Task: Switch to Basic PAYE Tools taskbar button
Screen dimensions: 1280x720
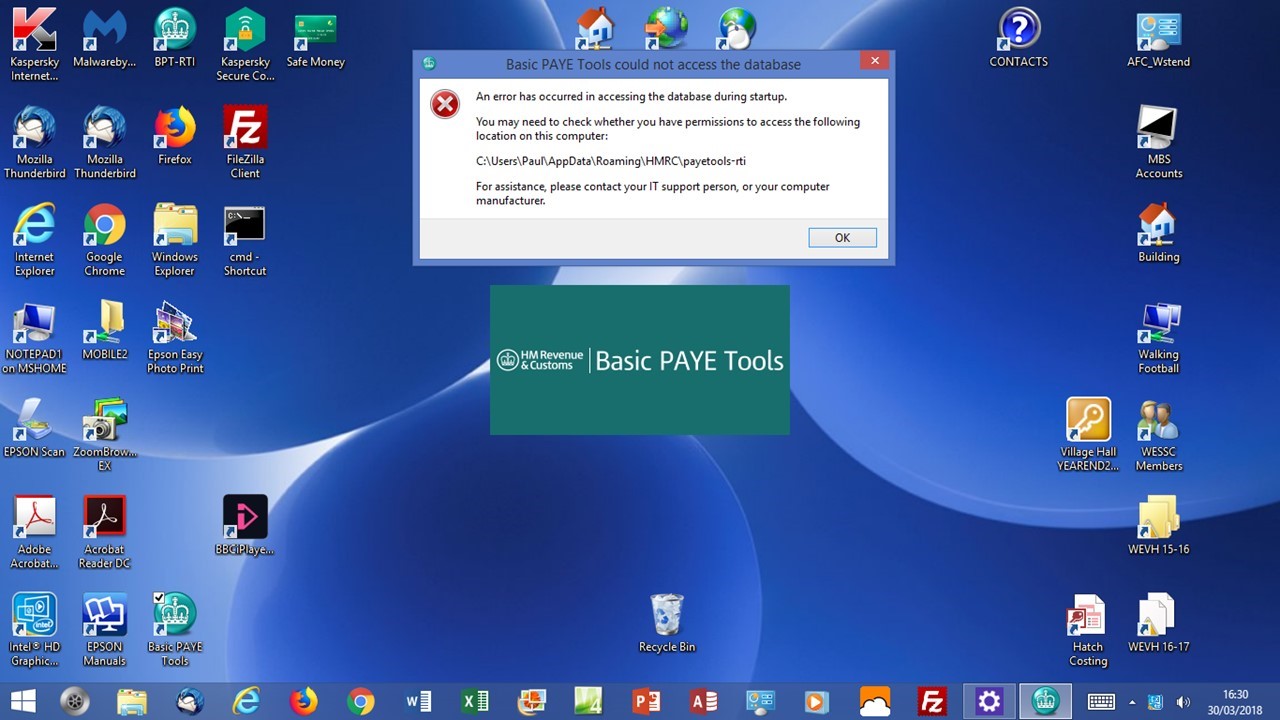Action: click(x=1046, y=702)
